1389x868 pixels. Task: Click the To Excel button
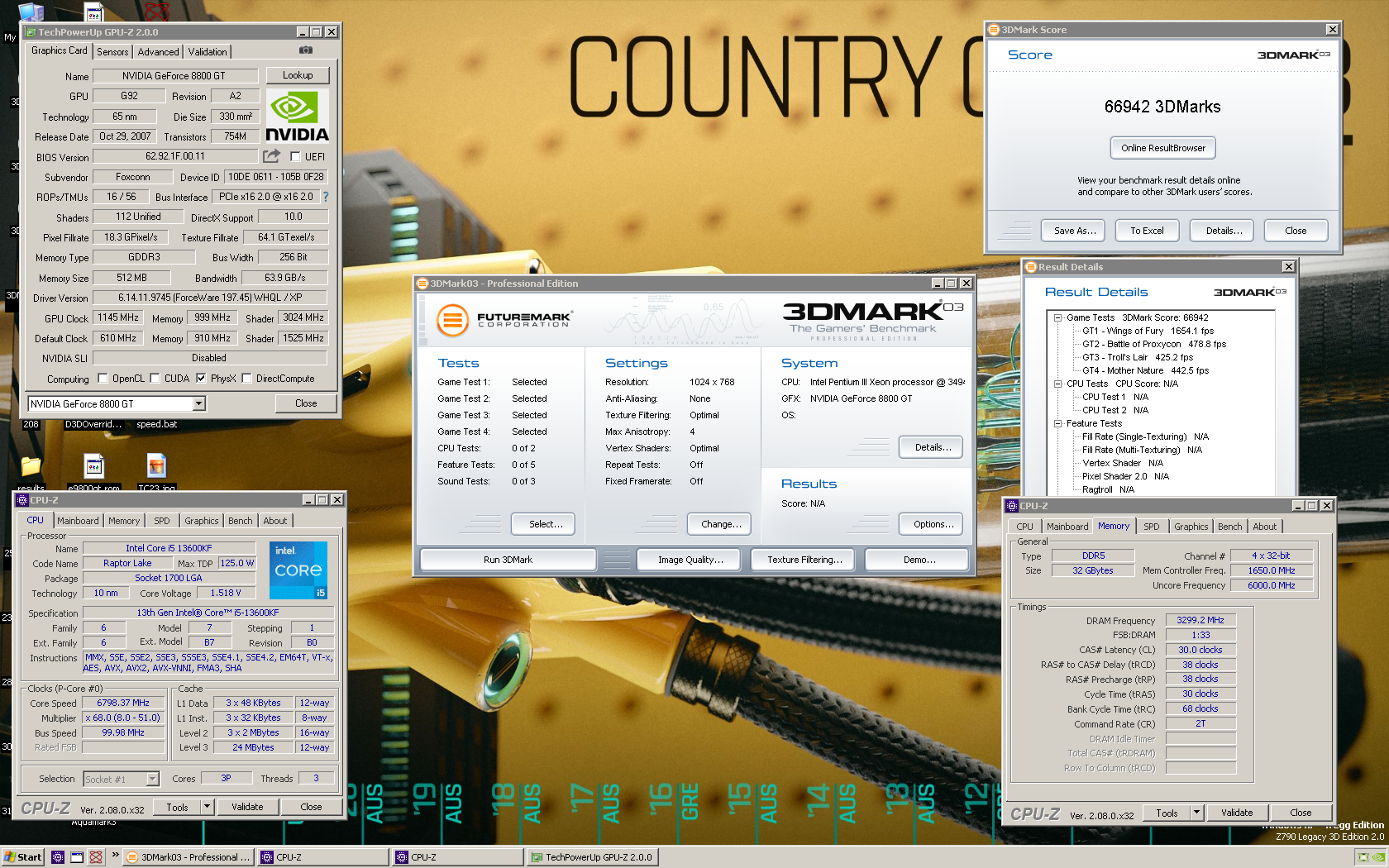click(x=1147, y=231)
